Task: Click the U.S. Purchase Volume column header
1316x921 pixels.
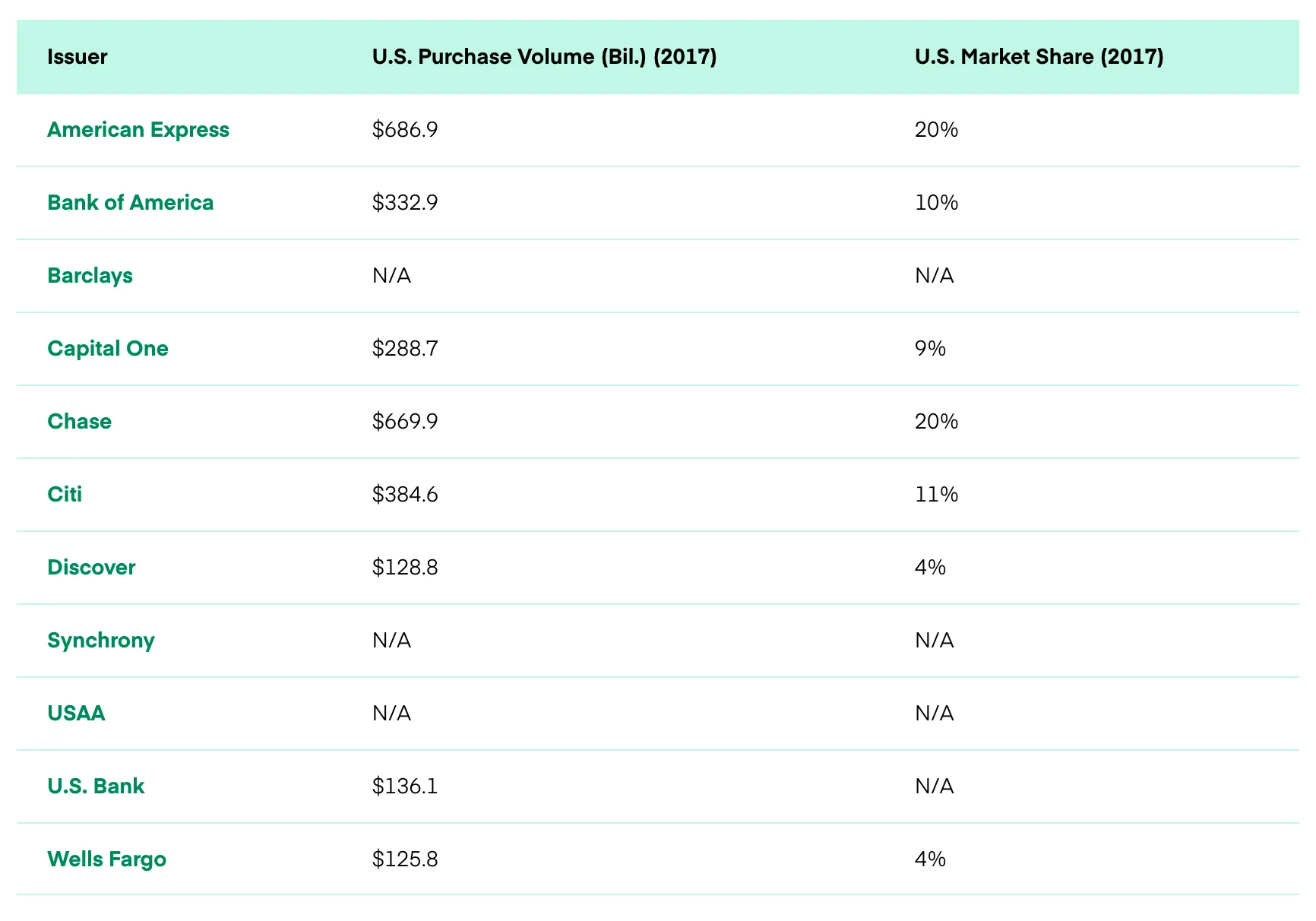Action: [544, 57]
